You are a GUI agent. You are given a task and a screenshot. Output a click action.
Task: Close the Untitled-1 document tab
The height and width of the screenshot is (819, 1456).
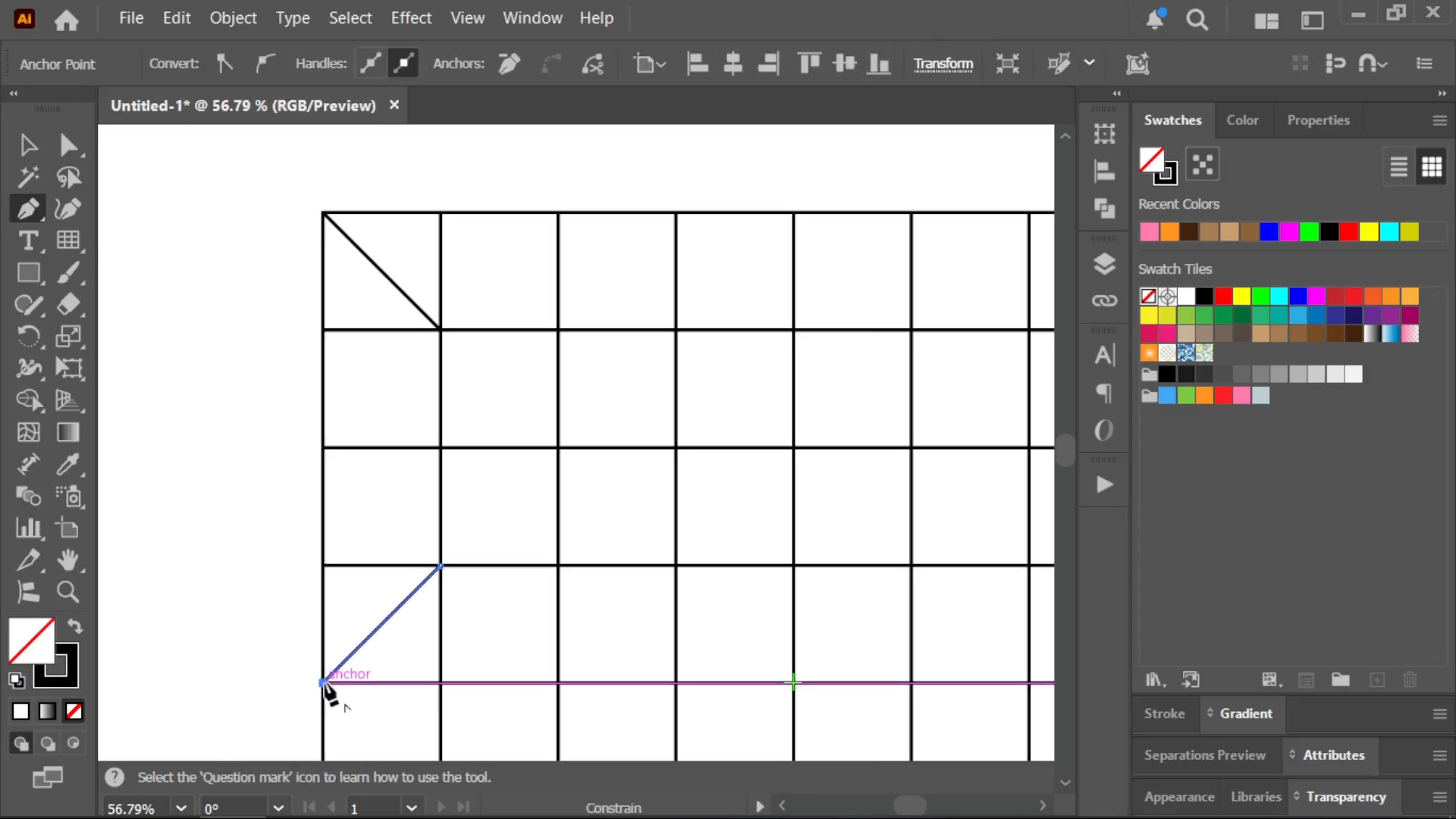(394, 105)
